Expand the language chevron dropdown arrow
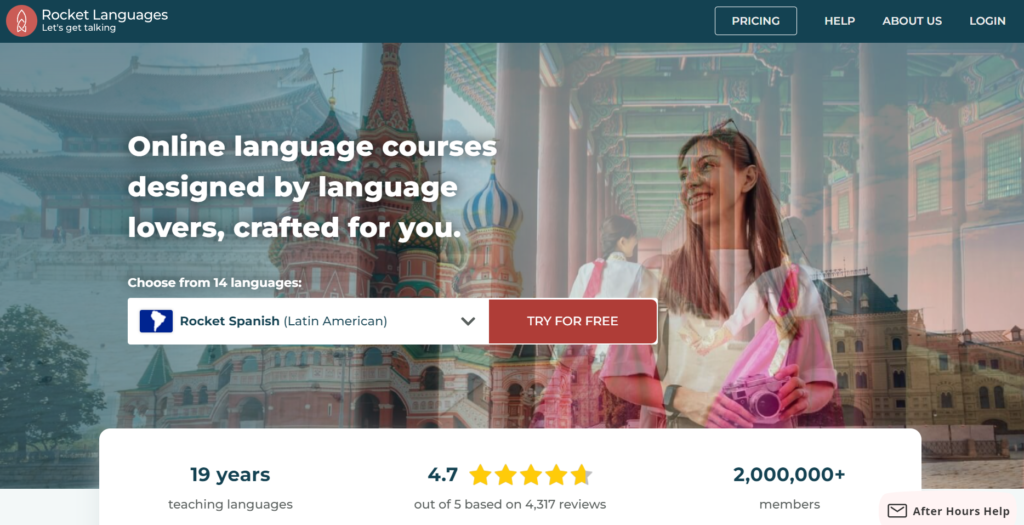 [x=468, y=321]
